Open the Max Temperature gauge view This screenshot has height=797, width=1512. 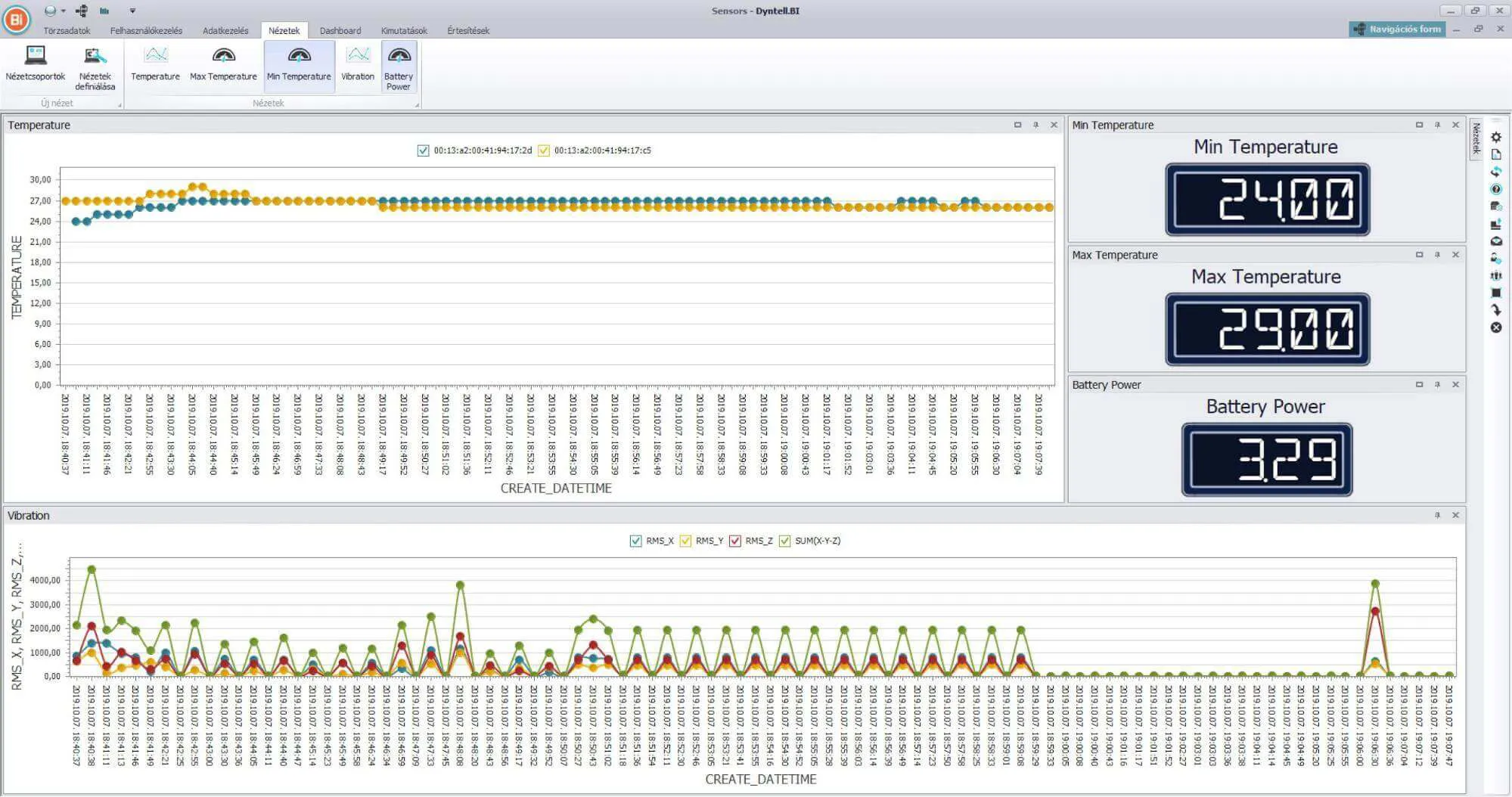(223, 63)
